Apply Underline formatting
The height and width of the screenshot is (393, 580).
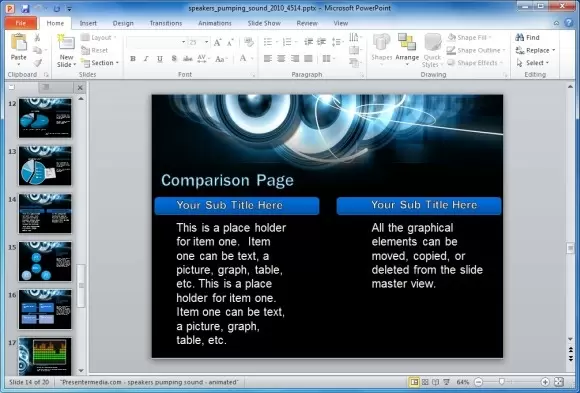pos(160,59)
